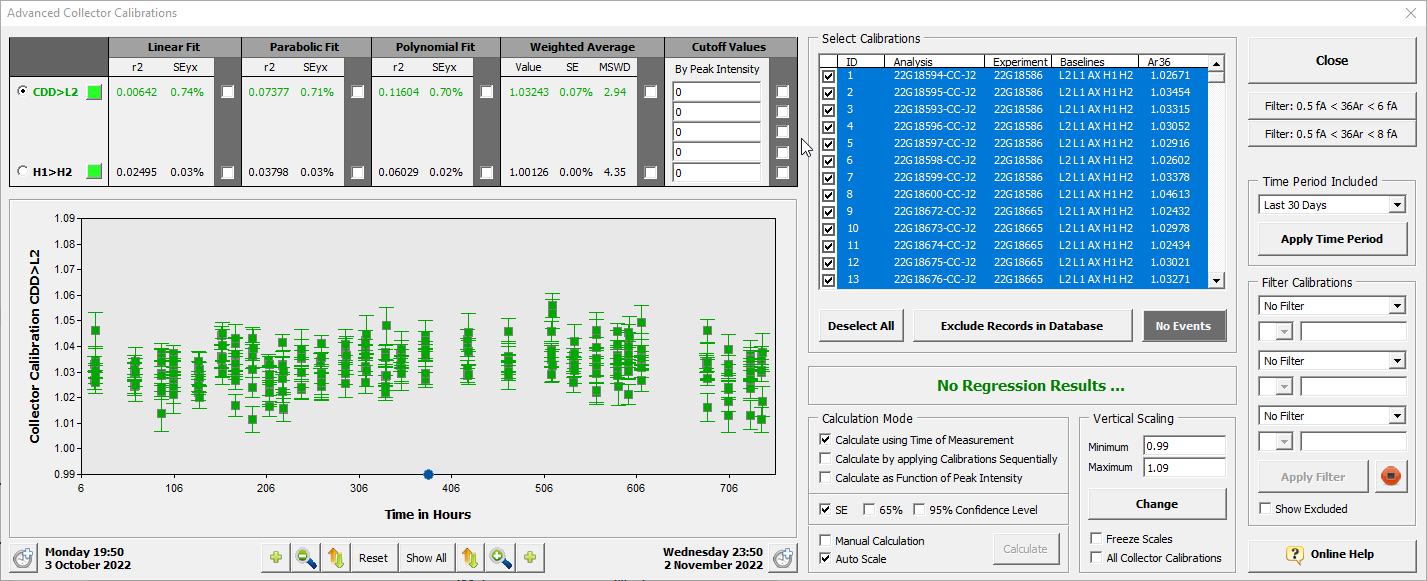Check the Linear Fit box in CDD>L2 row
The height and width of the screenshot is (581, 1427).
[x=228, y=92]
